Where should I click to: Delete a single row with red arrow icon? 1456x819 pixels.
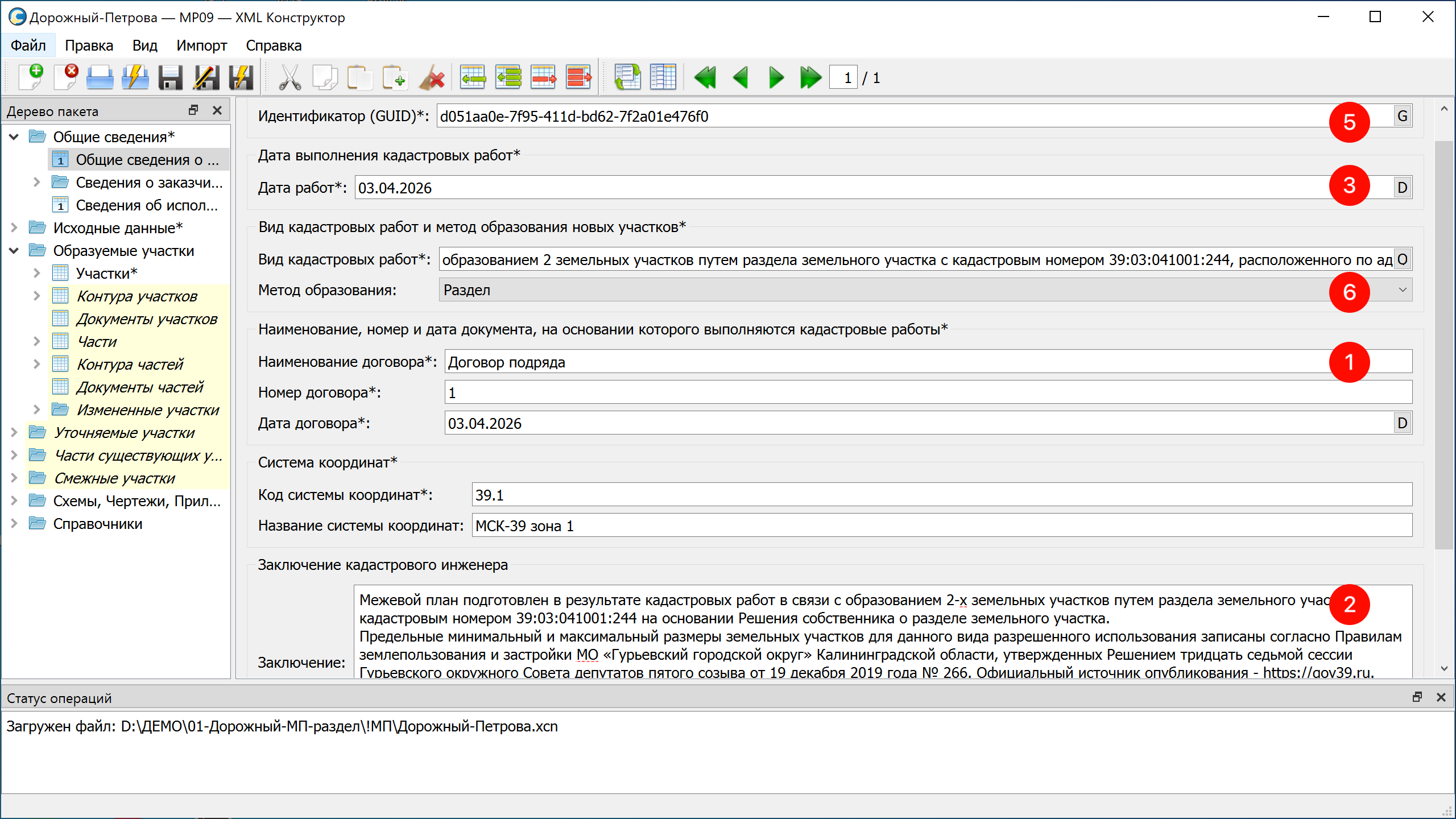tap(544, 77)
